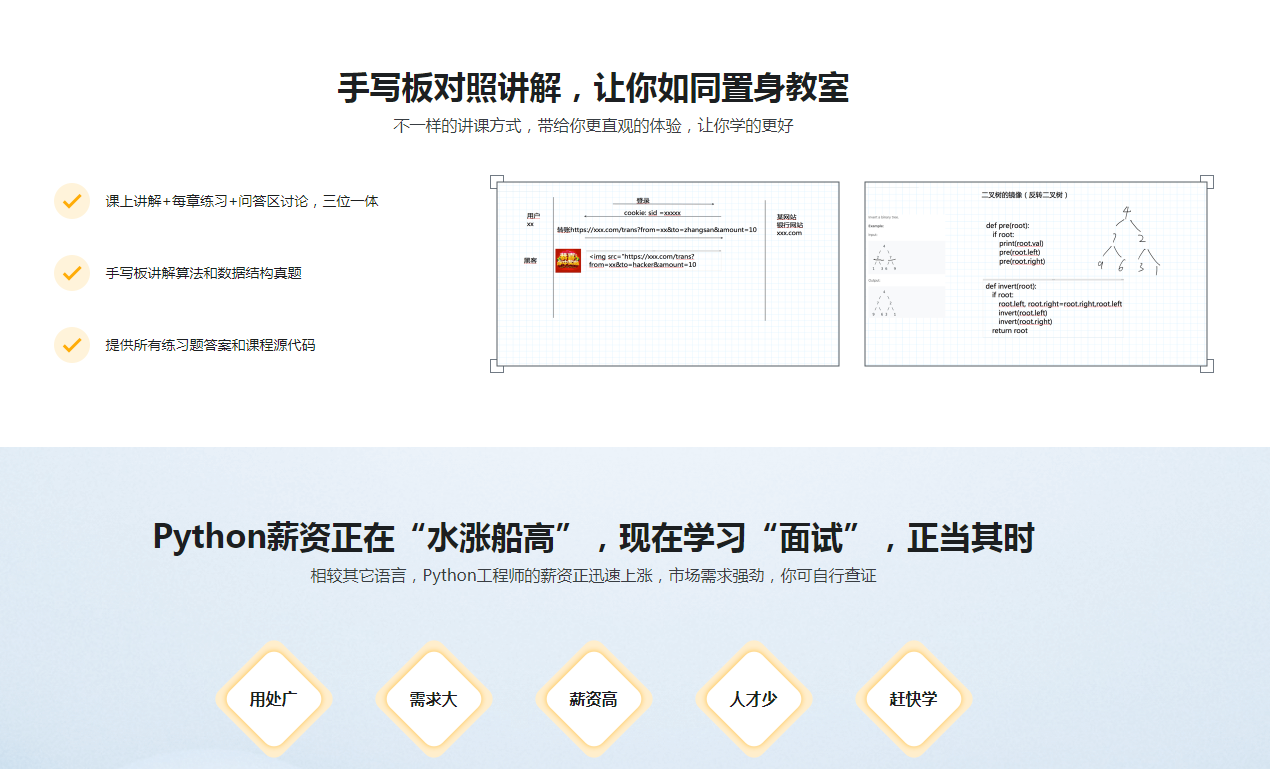Click the checkmark icon beside 手写板讲解 item
The height and width of the screenshot is (769, 1270).
click(x=71, y=272)
